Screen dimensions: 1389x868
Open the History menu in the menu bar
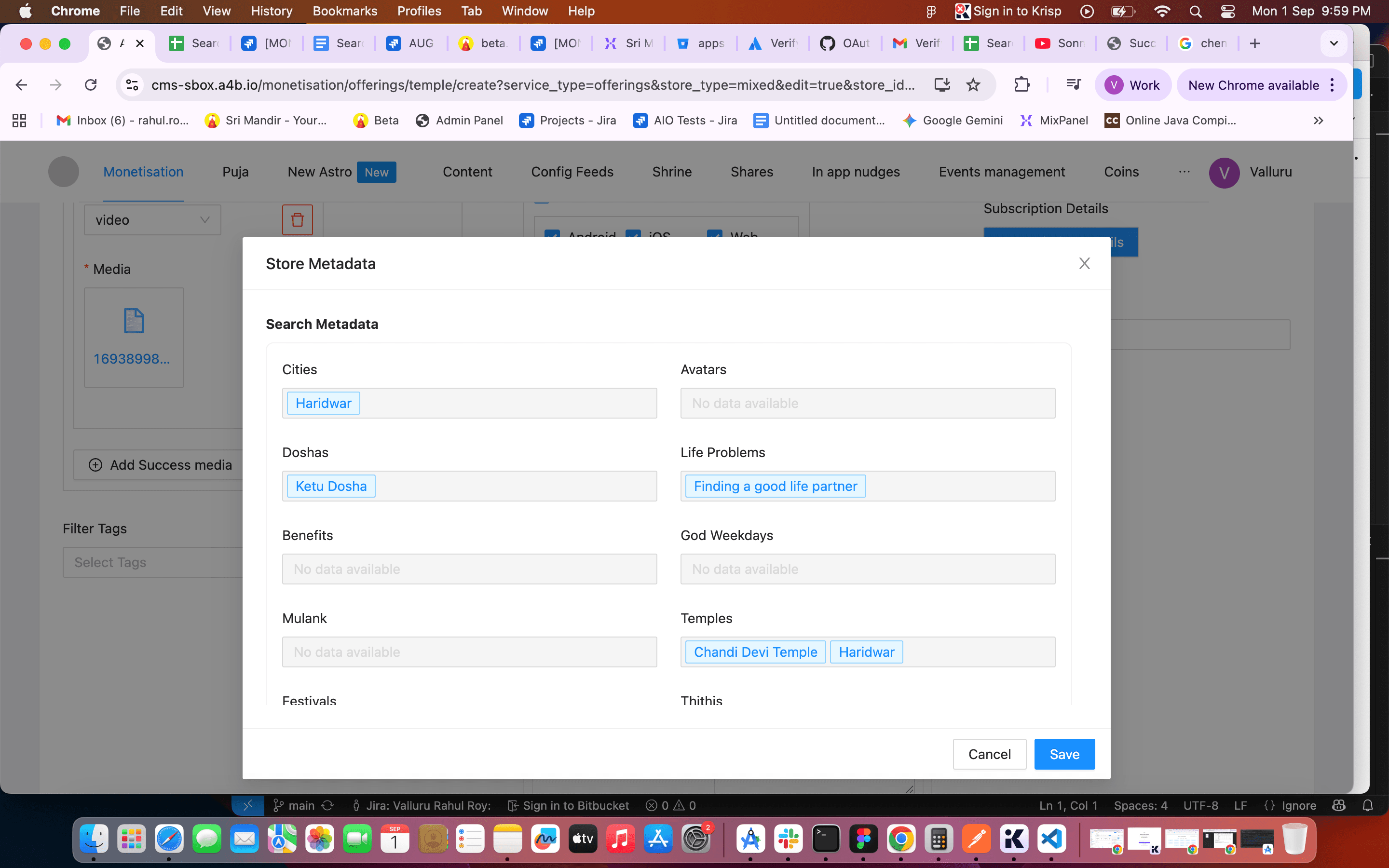pyautogui.click(x=271, y=11)
